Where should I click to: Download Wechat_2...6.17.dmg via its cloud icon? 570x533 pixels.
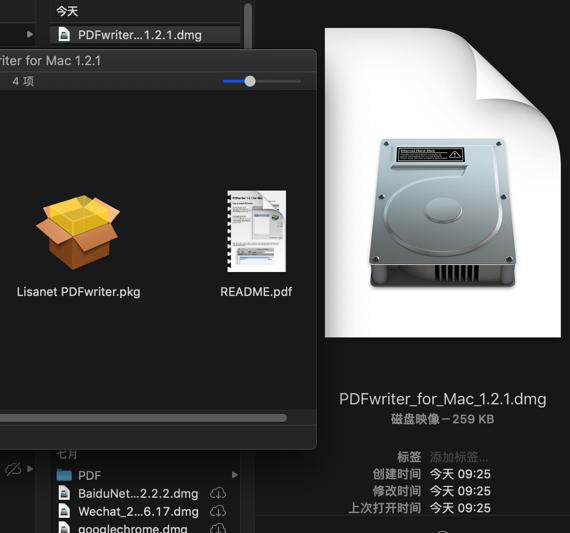[x=218, y=511]
